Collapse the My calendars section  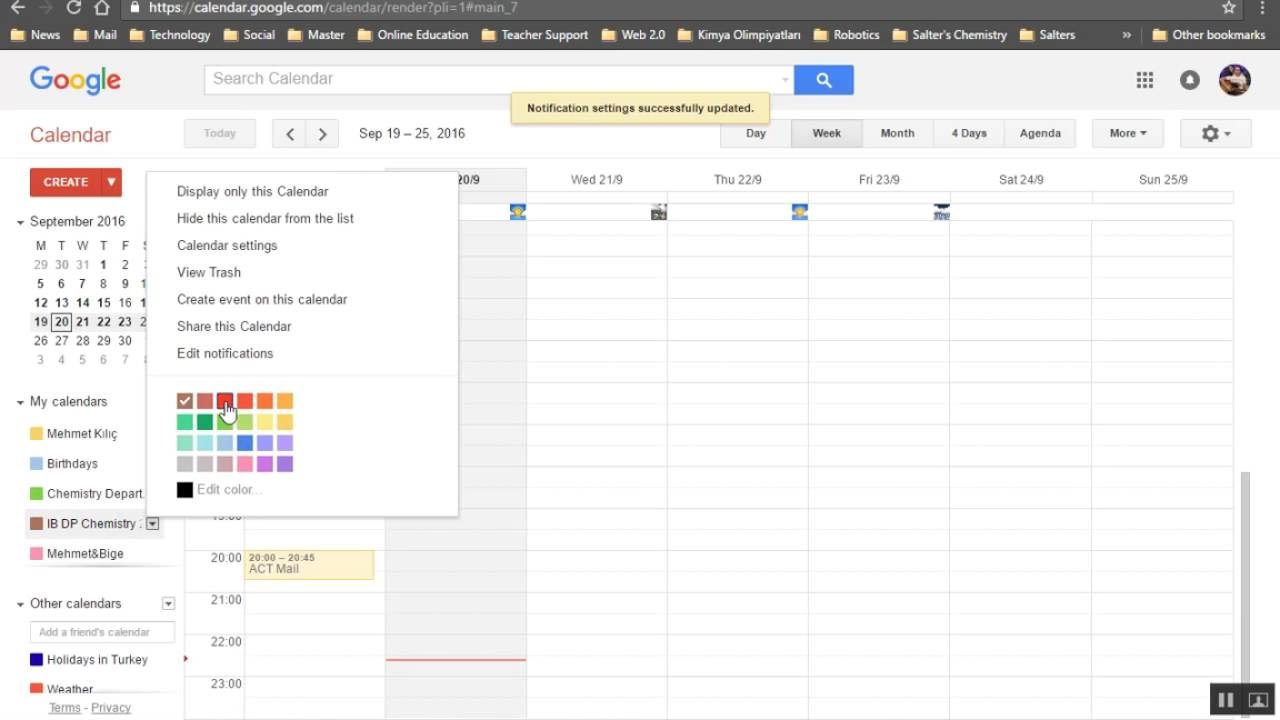click(x=20, y=402)
